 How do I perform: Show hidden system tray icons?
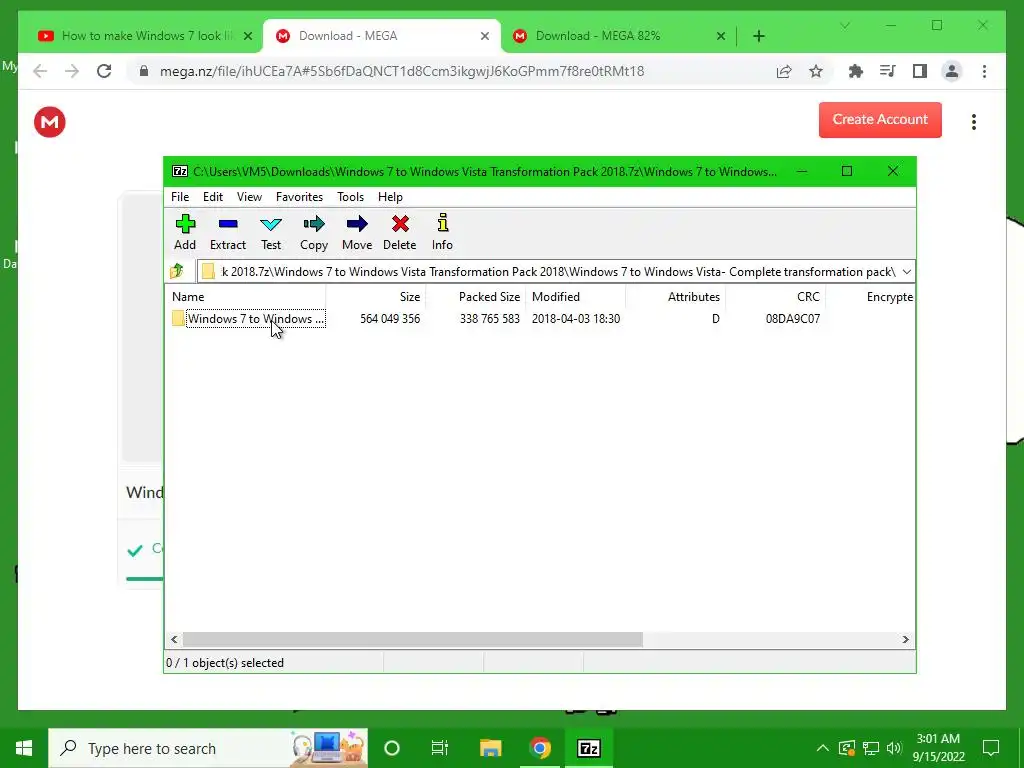pos(823,748)
